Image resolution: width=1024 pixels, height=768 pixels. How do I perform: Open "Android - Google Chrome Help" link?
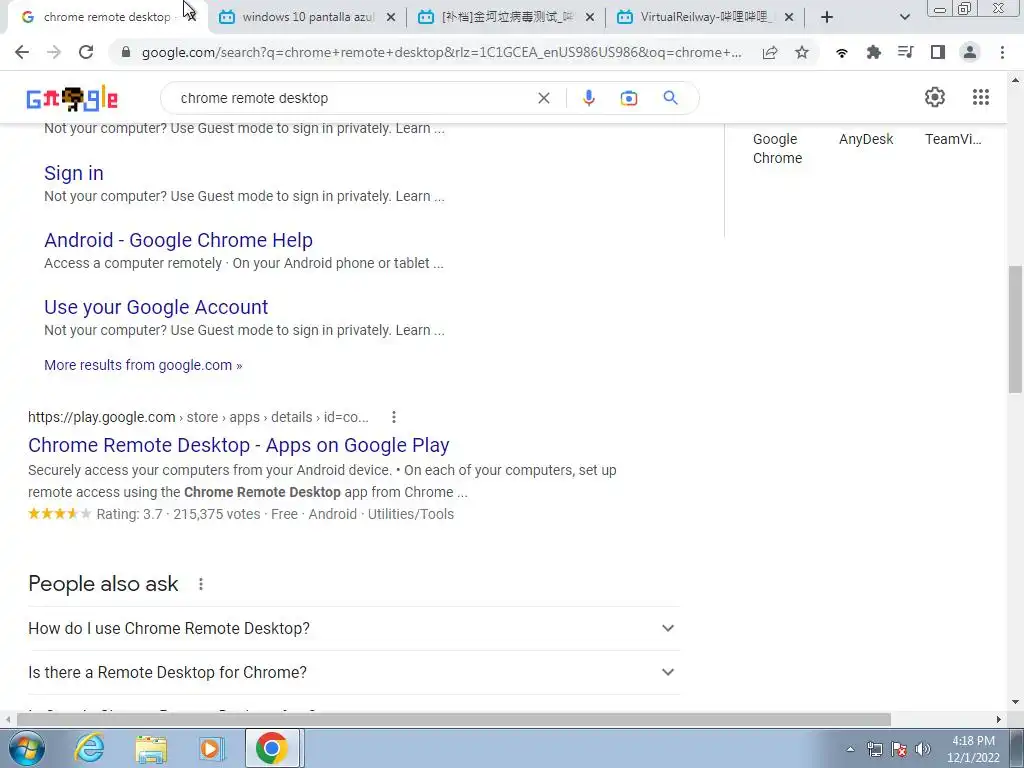(178, 240)
